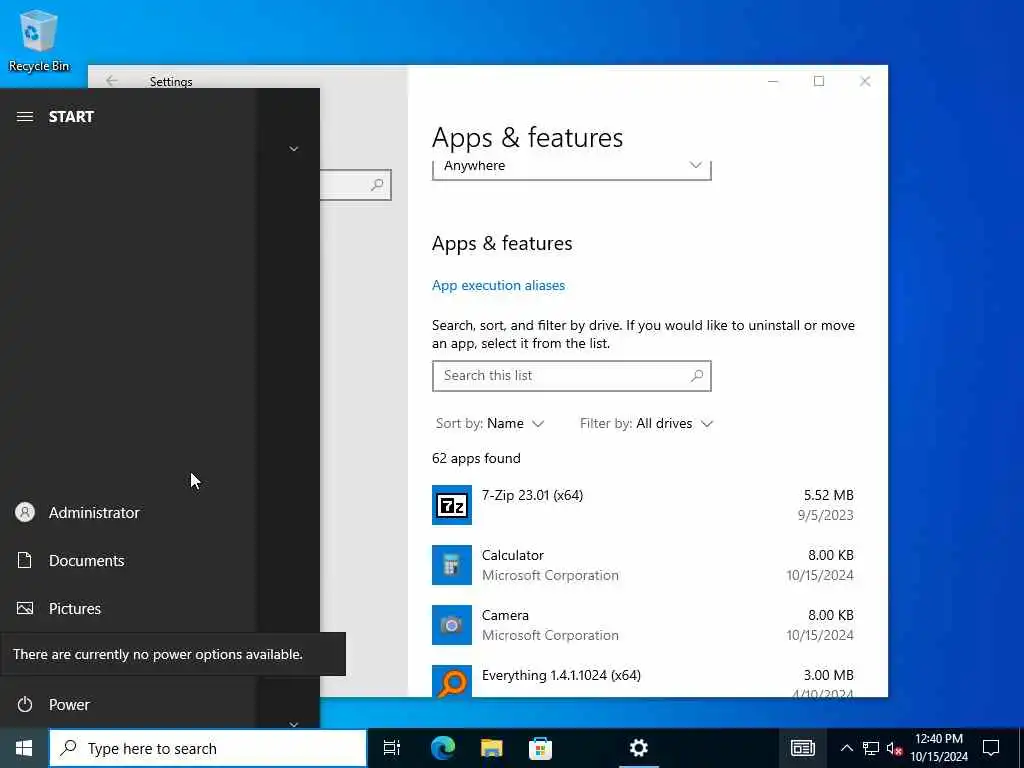Open the notification center icon
1024x768 pixels.
(x=991, y=748)
